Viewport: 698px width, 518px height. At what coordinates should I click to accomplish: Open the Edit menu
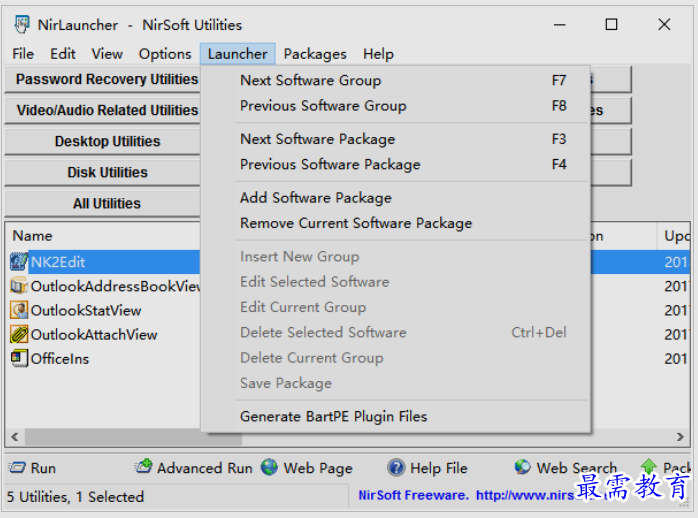(x=63, y=54)
